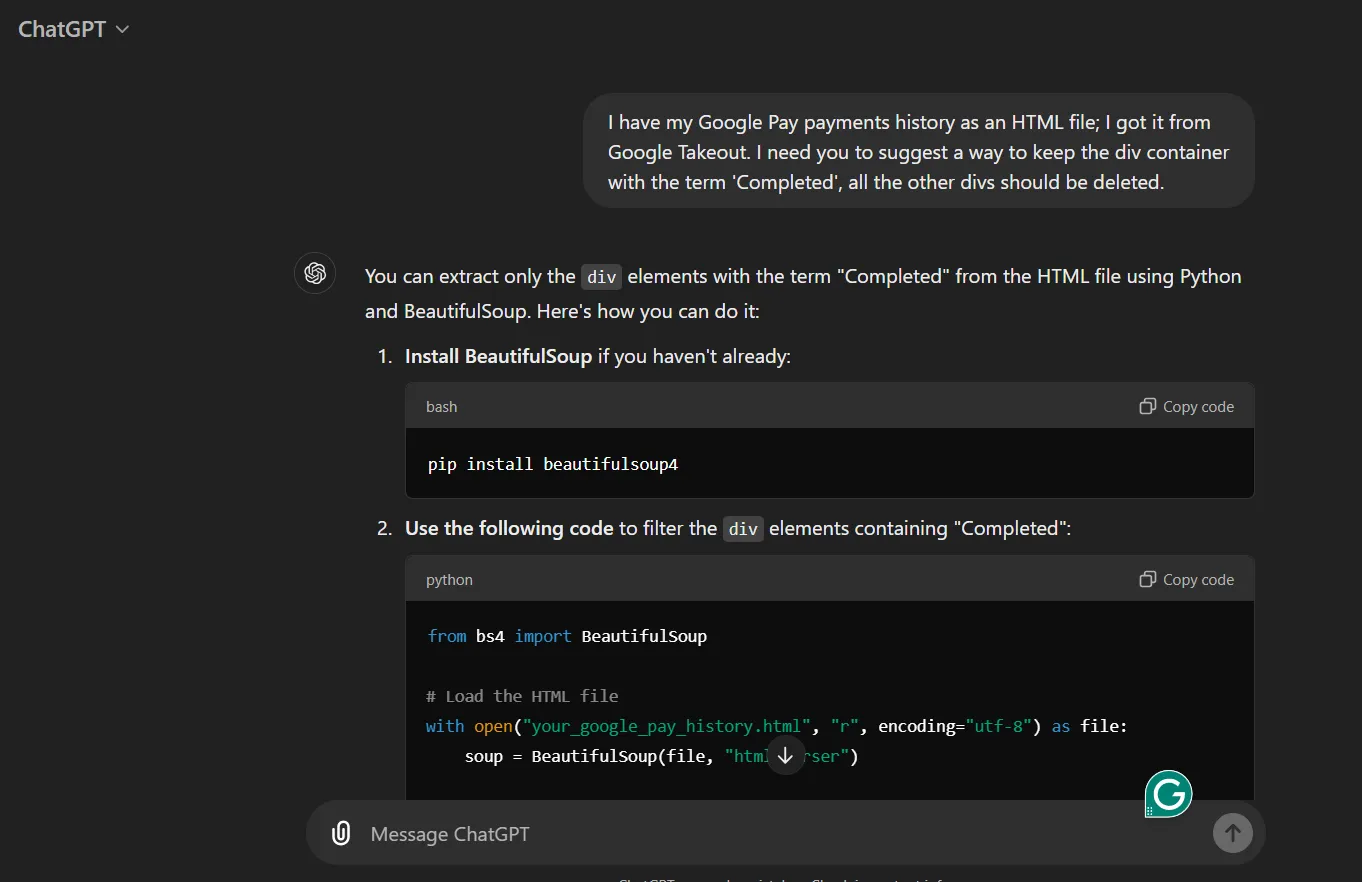Click the 'bash' language label
This screenshot has width=1362, height=882.
[441, 406]
